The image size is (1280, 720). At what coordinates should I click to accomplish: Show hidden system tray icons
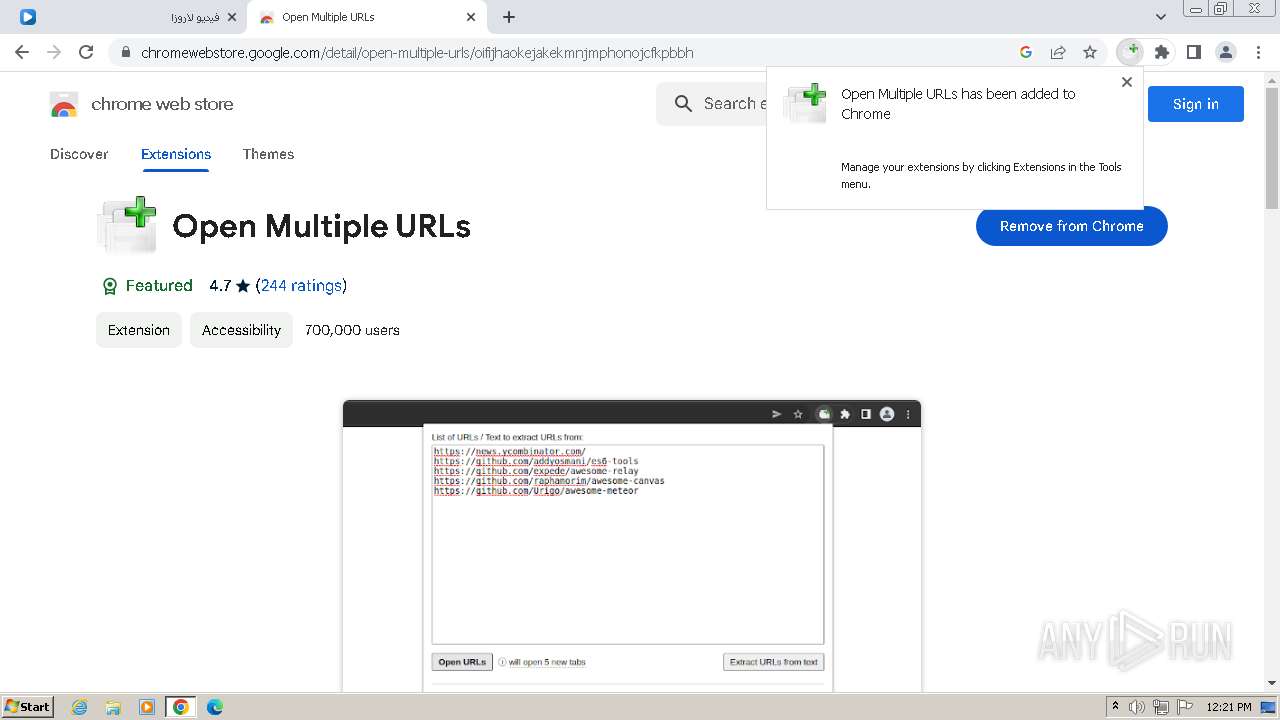tap(1115, 707)
